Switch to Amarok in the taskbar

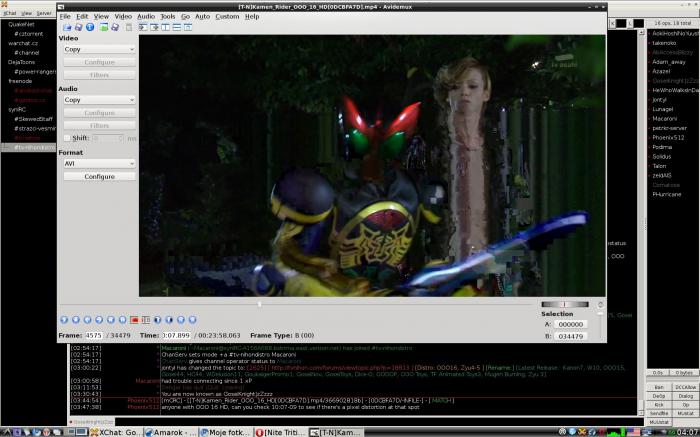(x=171, y=432)
